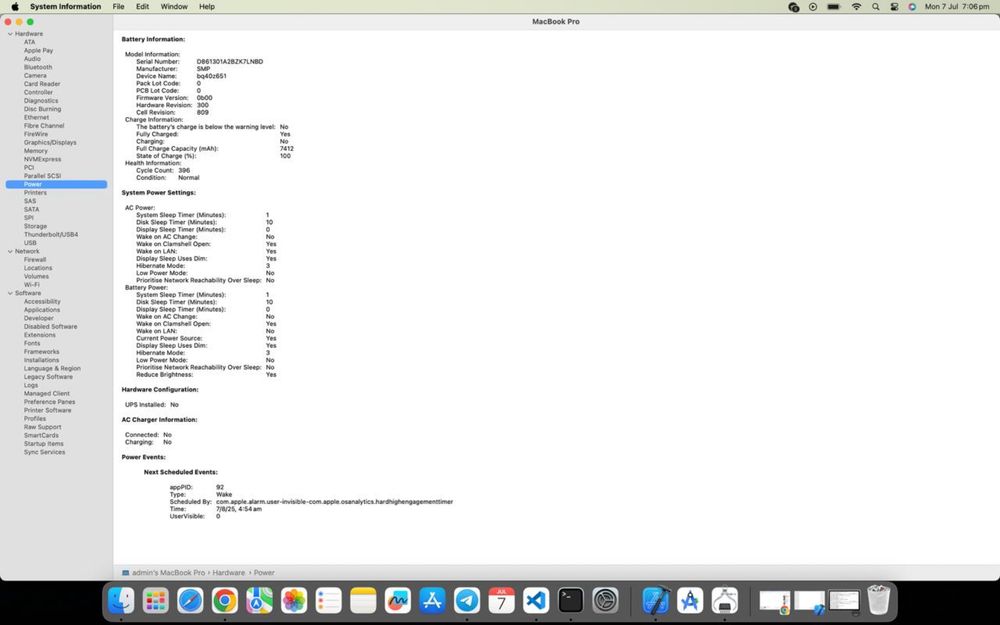Screen dimensions: 1000x625
Task: Open Terminal from the Dock
Action: click(571, 600)
